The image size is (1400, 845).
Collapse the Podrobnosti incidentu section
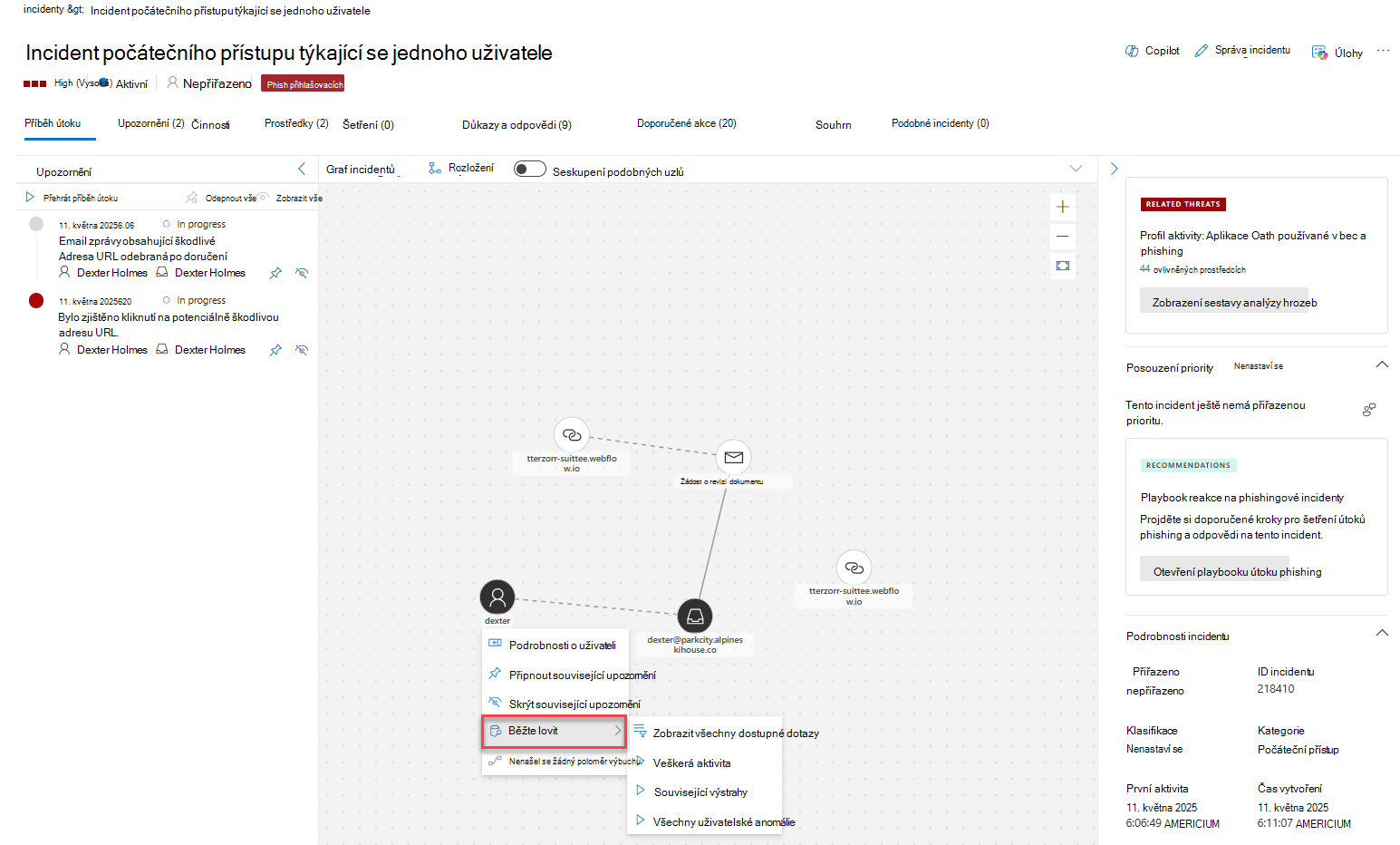tap(1382, 633)
